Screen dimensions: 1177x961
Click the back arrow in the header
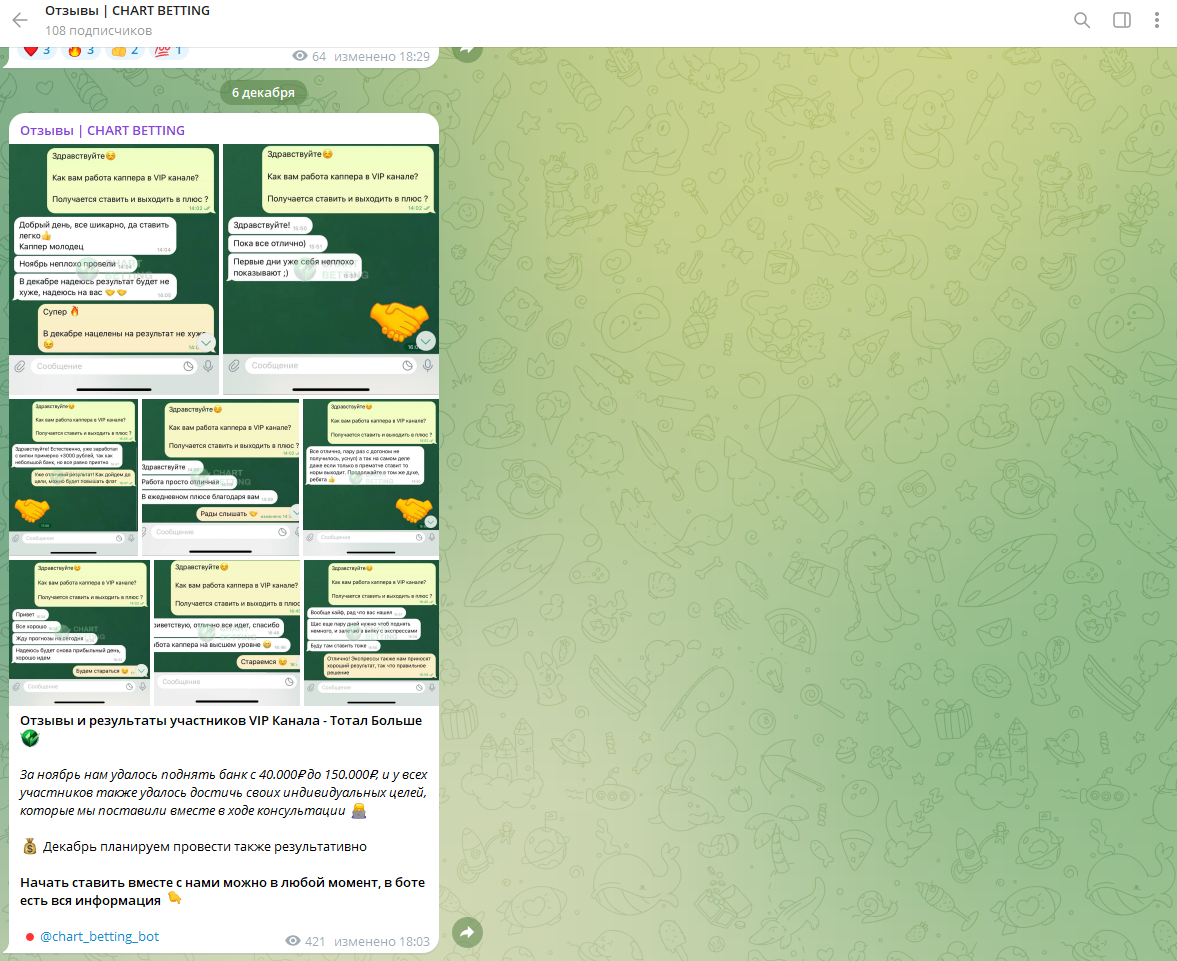pyautogui.click(x=20, y=20)
